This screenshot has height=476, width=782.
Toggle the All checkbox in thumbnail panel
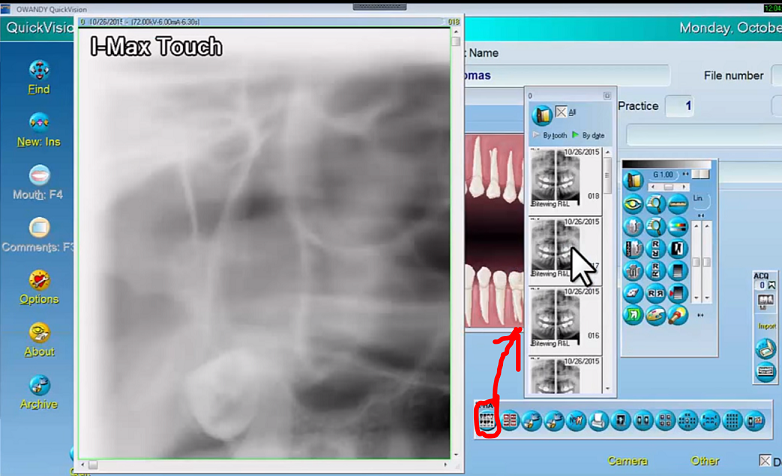pyautogui.click(x=561, y=112)
